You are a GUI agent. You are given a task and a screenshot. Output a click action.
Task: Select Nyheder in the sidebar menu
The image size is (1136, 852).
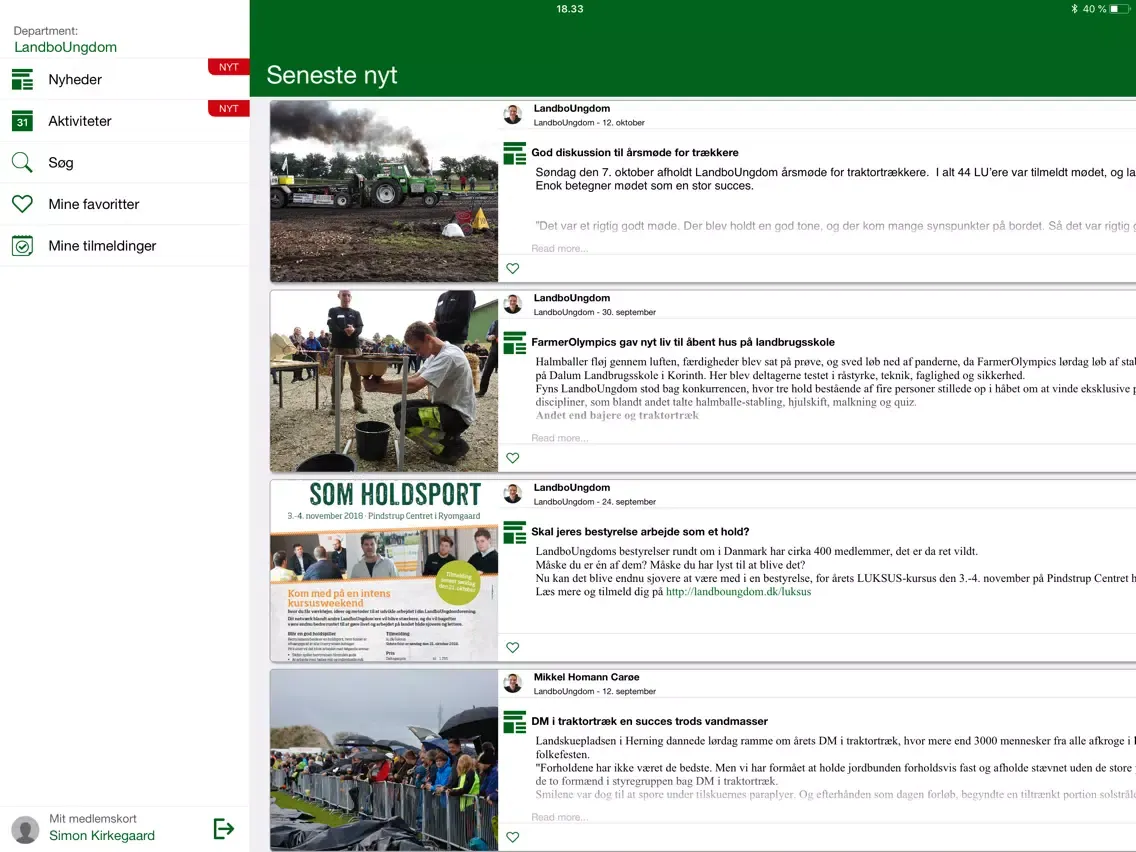(x=125, y=80)
